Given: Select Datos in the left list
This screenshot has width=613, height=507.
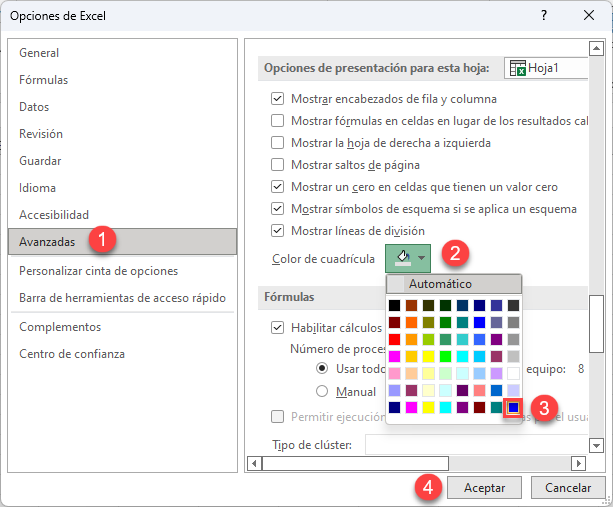Looking at the screenshot, I should pyautogui.click(x=122, y=107).
